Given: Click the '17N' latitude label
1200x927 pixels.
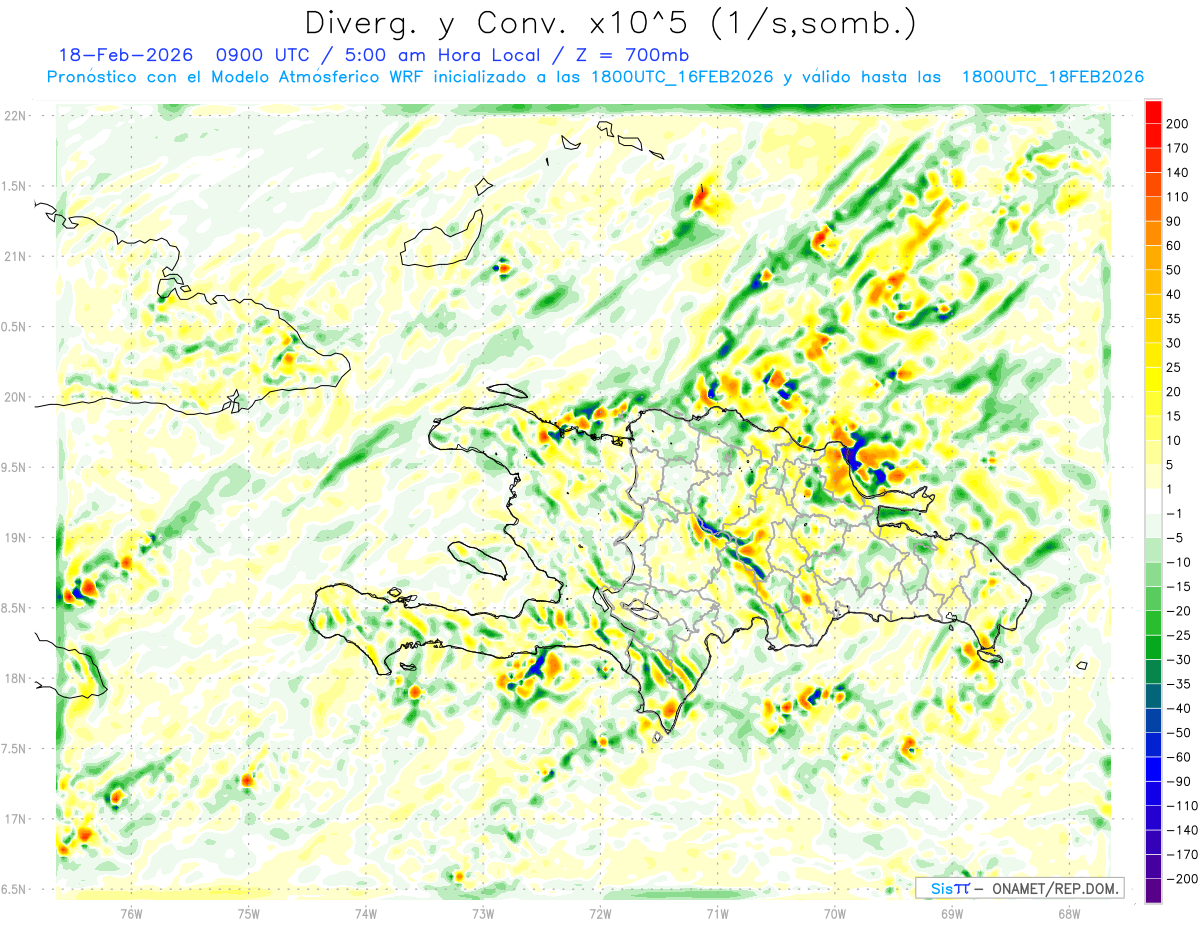Looking at the screenshot, I should [x=15, y=819].
